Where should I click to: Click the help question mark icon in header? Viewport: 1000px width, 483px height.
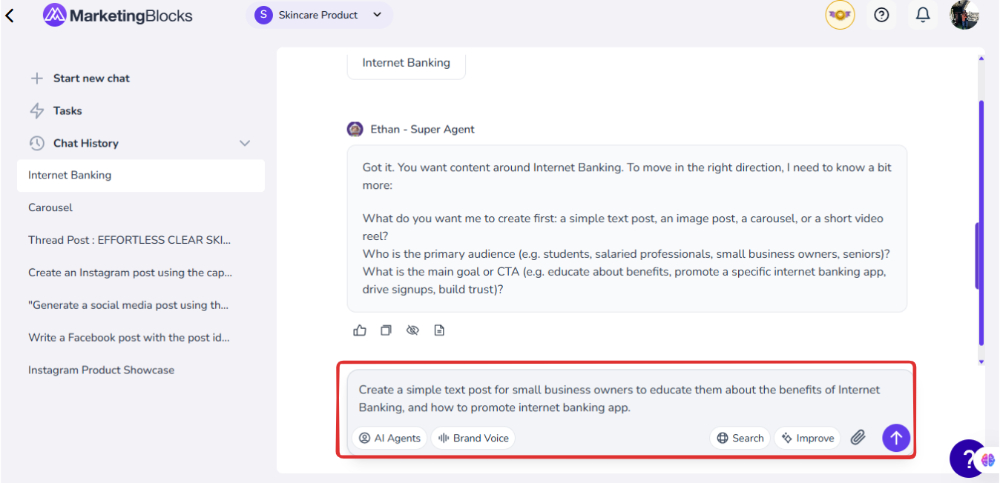pos(881,15)
